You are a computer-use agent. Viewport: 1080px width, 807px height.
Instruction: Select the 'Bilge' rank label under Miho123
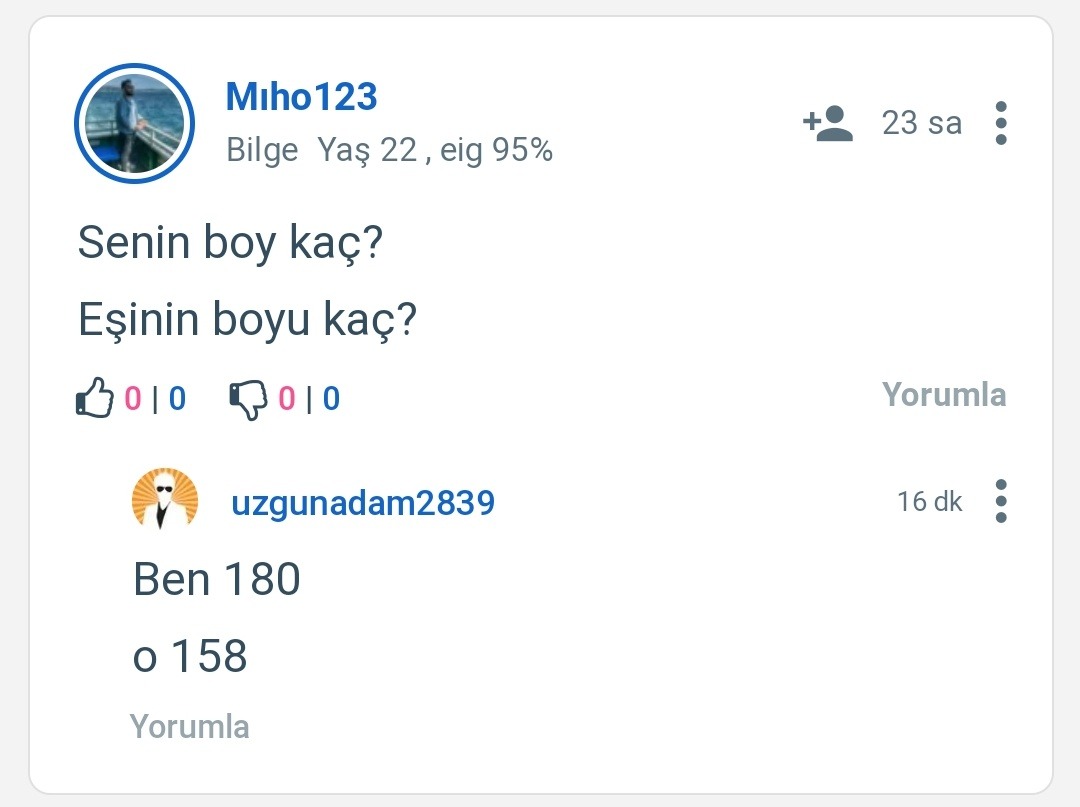[x=262, y=150]
